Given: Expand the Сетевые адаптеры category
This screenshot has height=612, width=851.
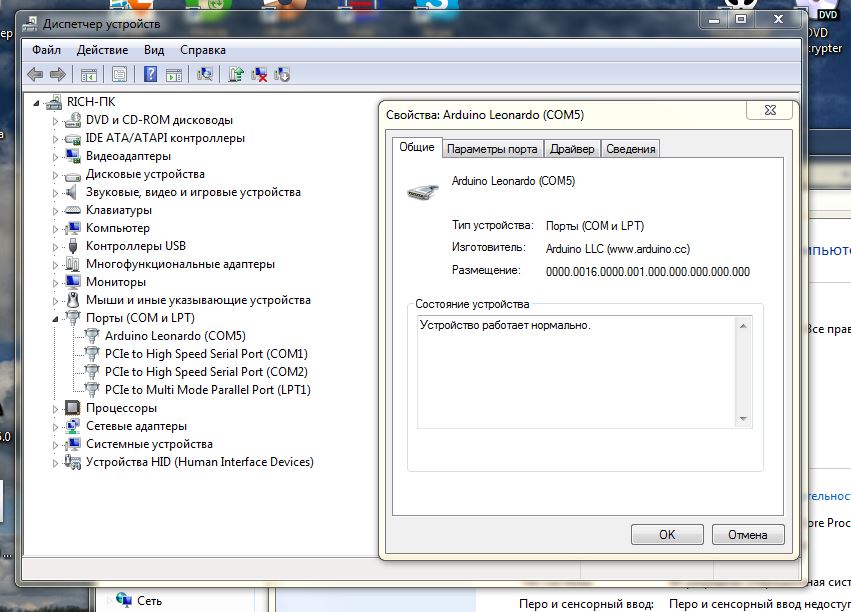Looking at the screenshot, I should pyautogui.click(x=56, y=426).
